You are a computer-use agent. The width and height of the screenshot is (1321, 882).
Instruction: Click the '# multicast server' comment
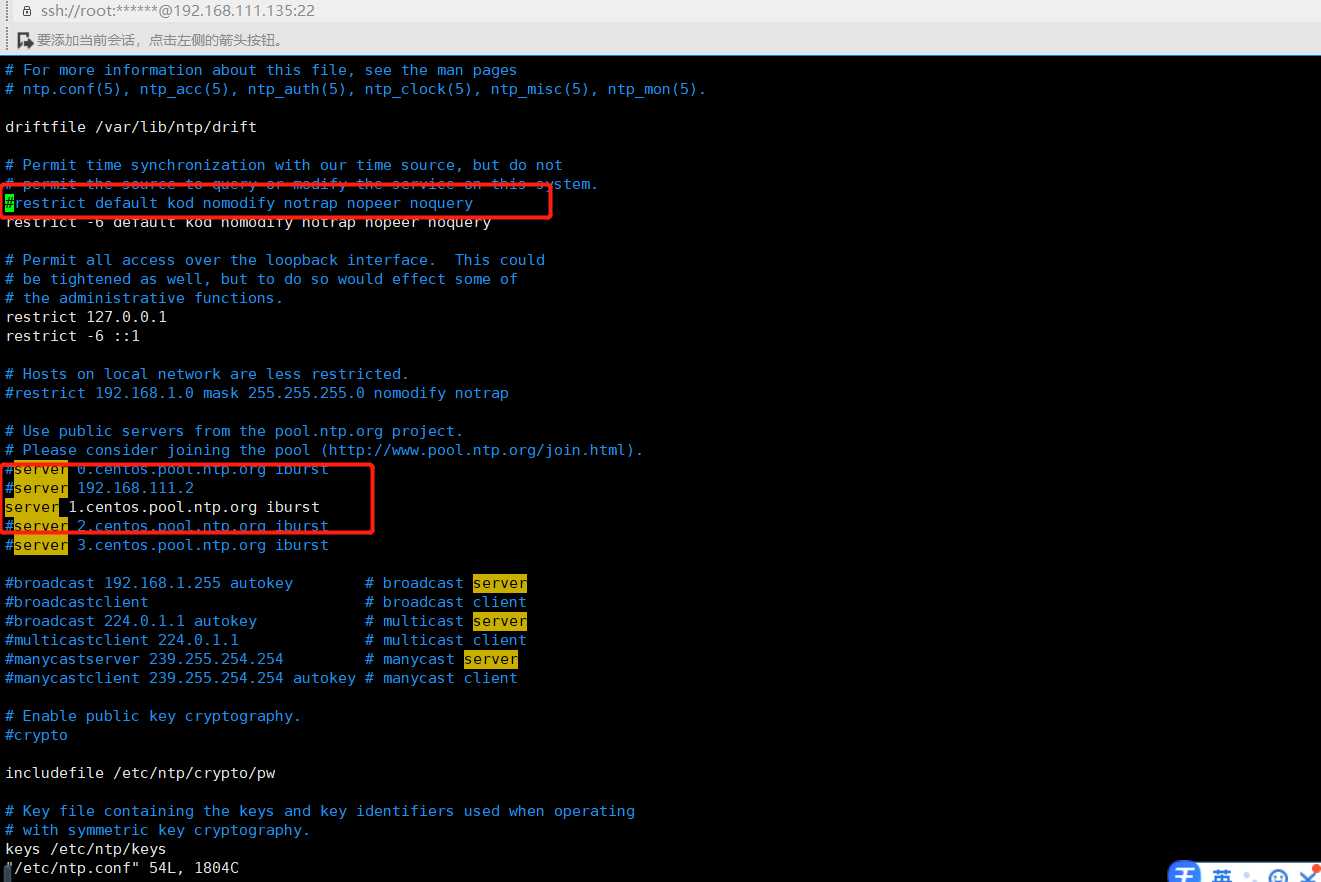click(x=446, y=621)
